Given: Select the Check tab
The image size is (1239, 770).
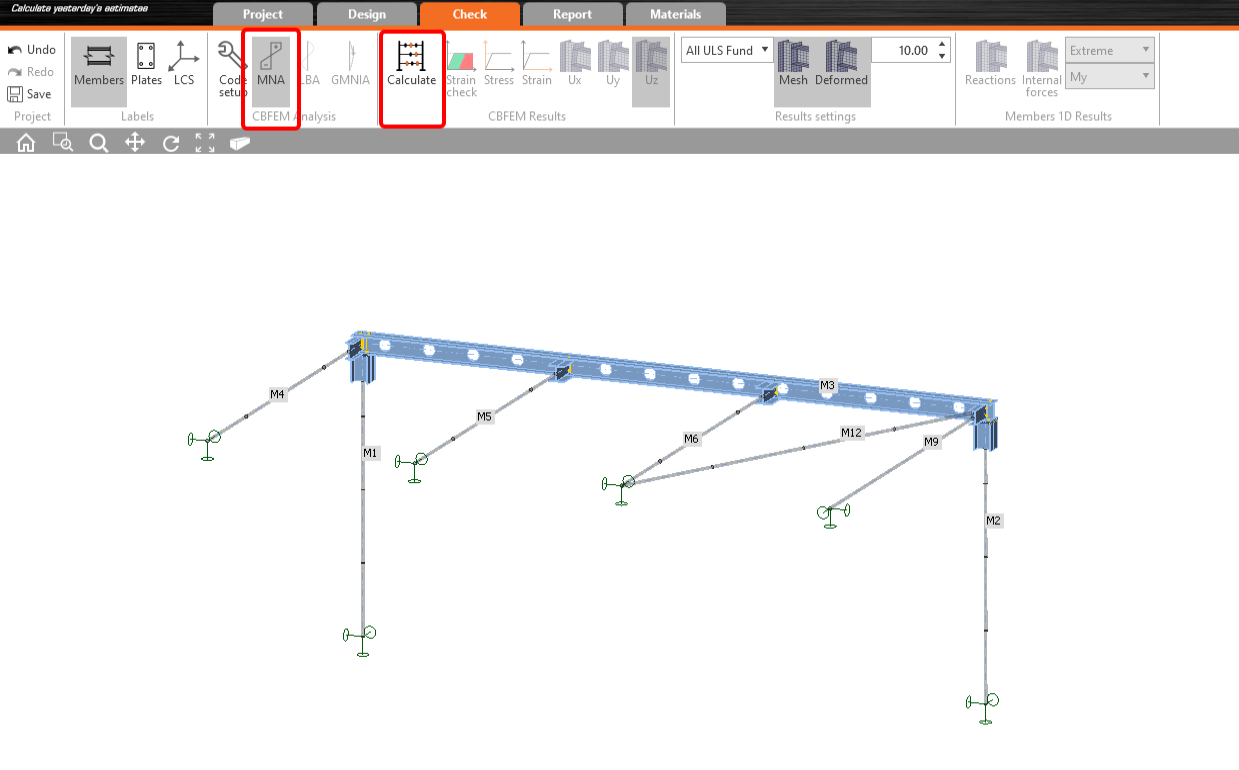Looking at the screenshot, I should tap(470, 14).
